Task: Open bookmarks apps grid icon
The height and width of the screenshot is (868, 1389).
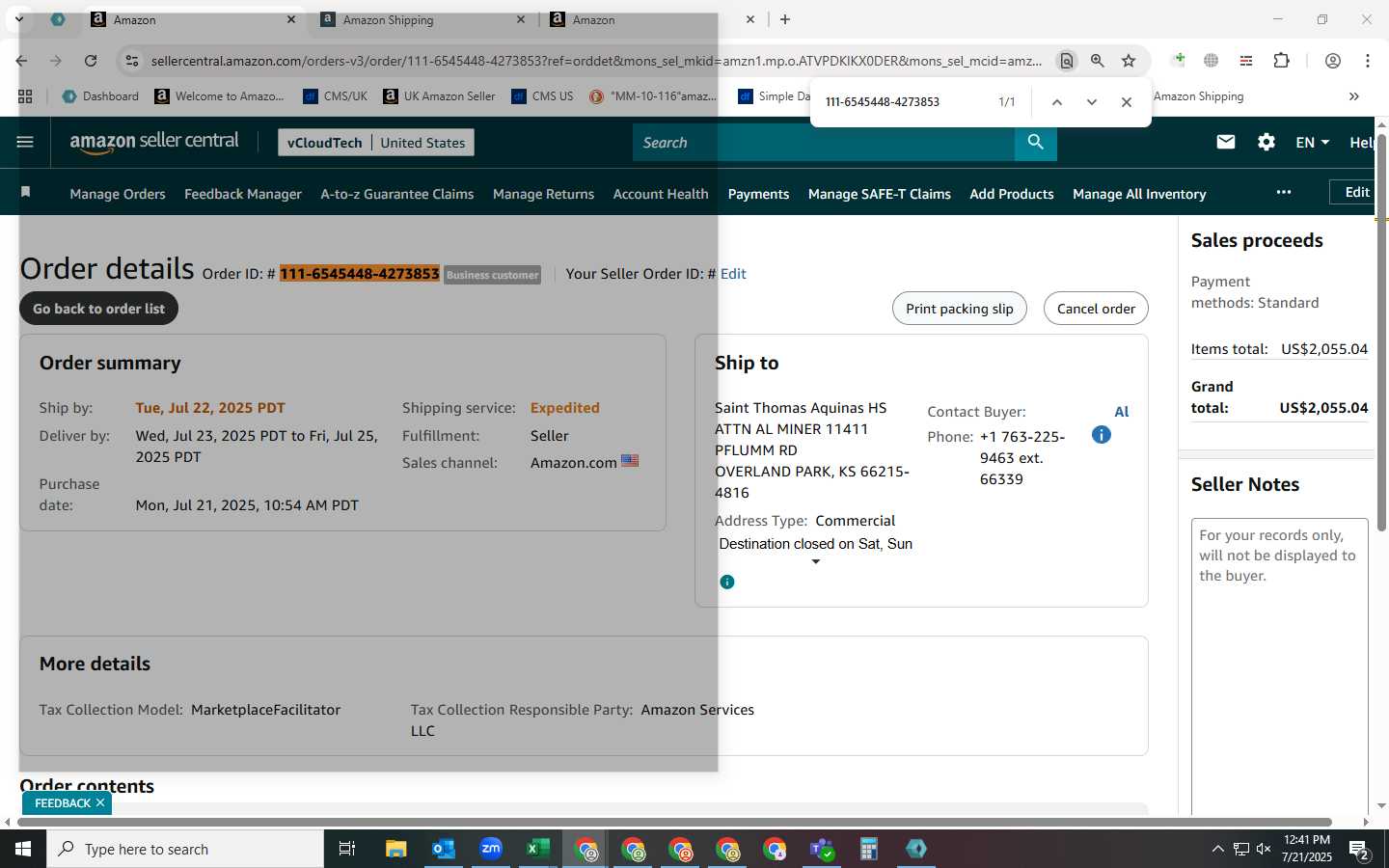Action: tap(25, 96)
